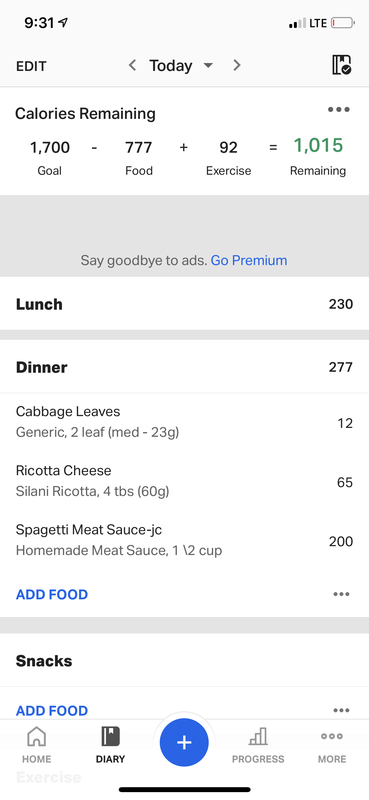Tap Edit in the top bar

tap(31, 66)
